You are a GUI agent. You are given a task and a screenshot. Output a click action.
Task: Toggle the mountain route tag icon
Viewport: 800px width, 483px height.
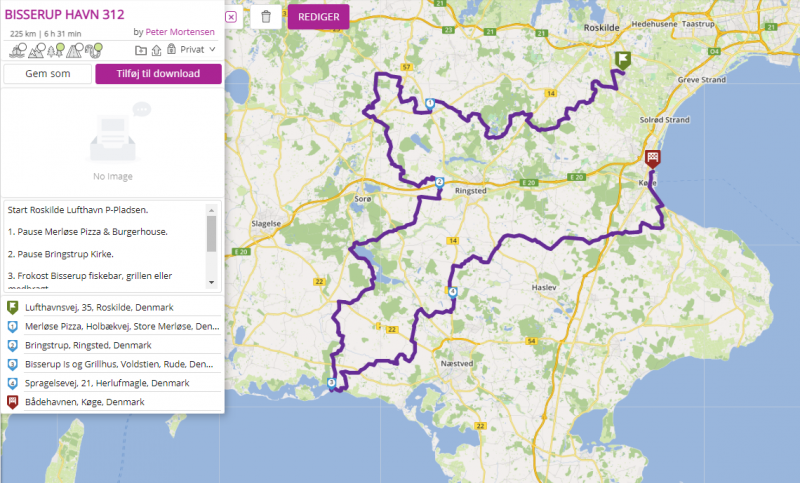coord(37,50)
